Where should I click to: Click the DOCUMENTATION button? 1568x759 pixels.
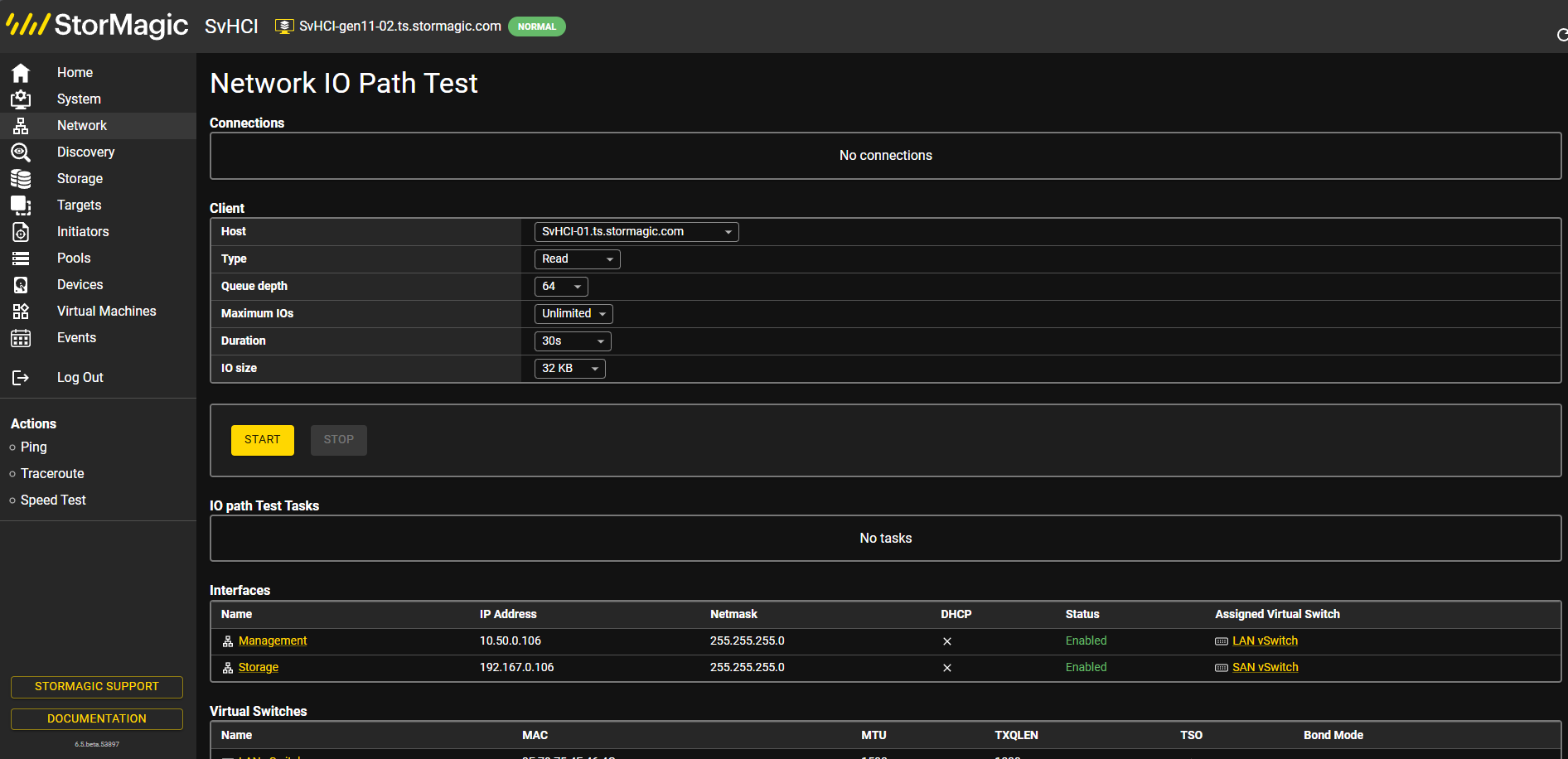click(97, 719)
